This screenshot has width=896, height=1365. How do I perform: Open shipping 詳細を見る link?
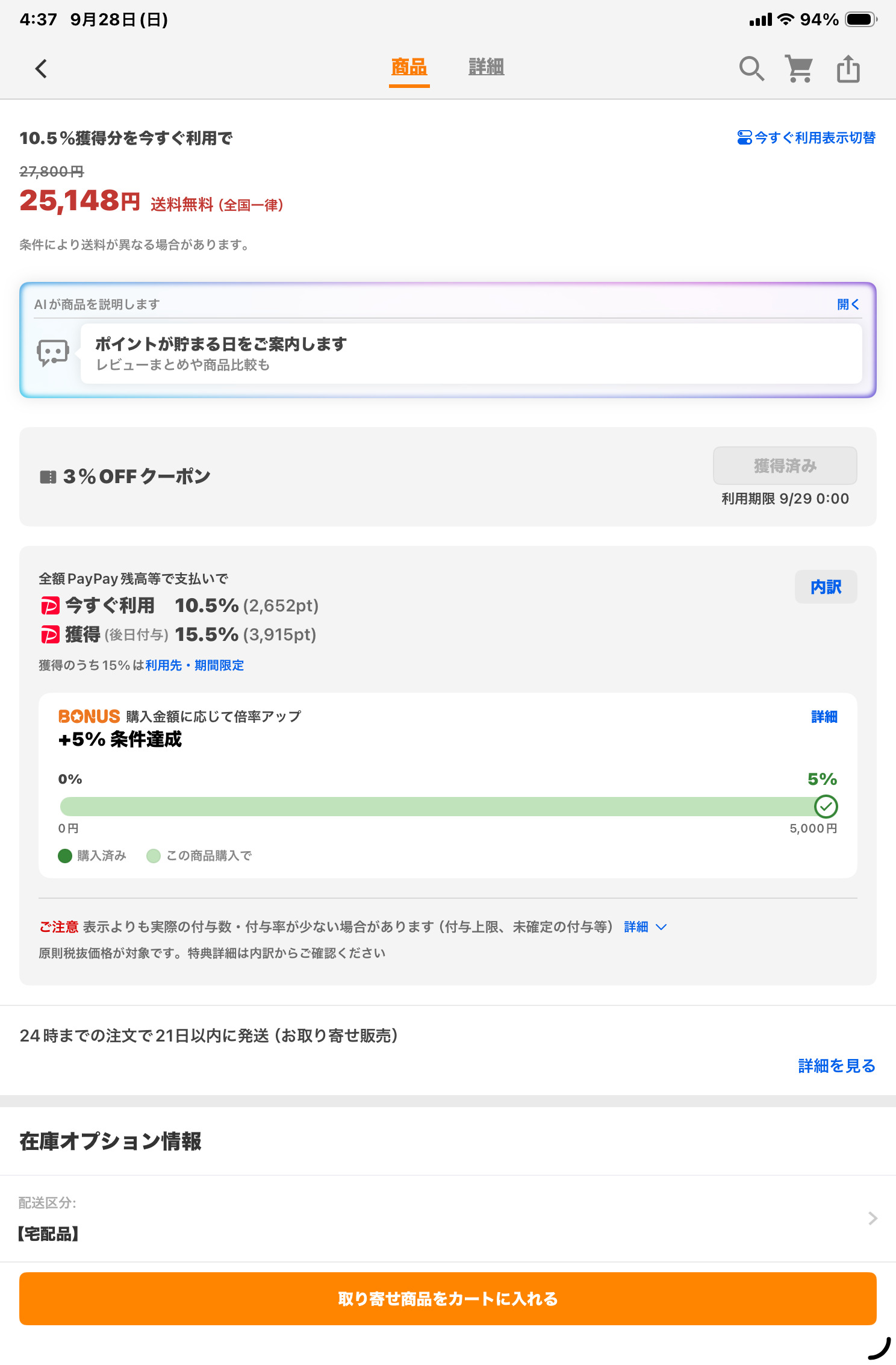tap(836, 1066)
